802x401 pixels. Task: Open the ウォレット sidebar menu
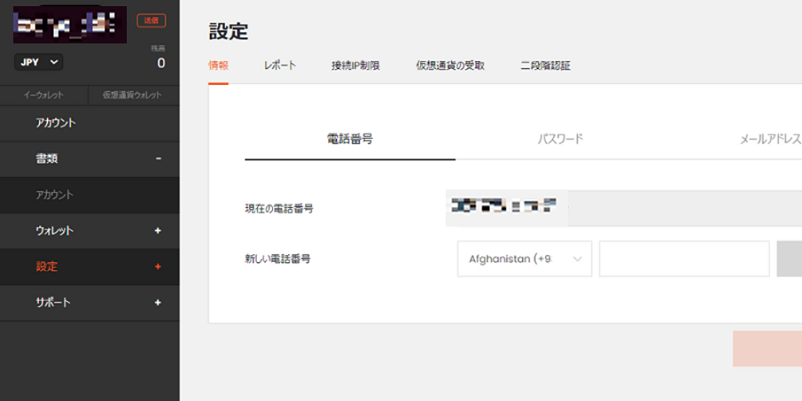90,231
